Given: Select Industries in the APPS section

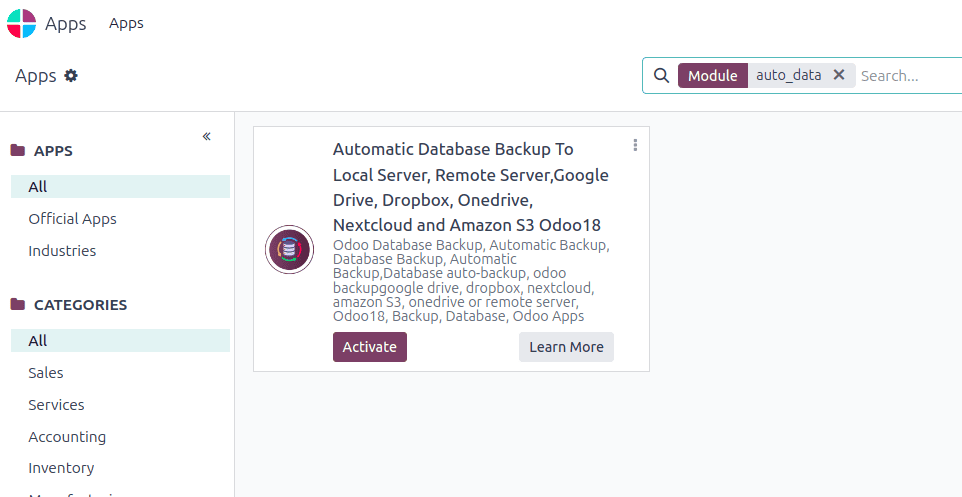Looking at the screenshot, I should 62,251.
